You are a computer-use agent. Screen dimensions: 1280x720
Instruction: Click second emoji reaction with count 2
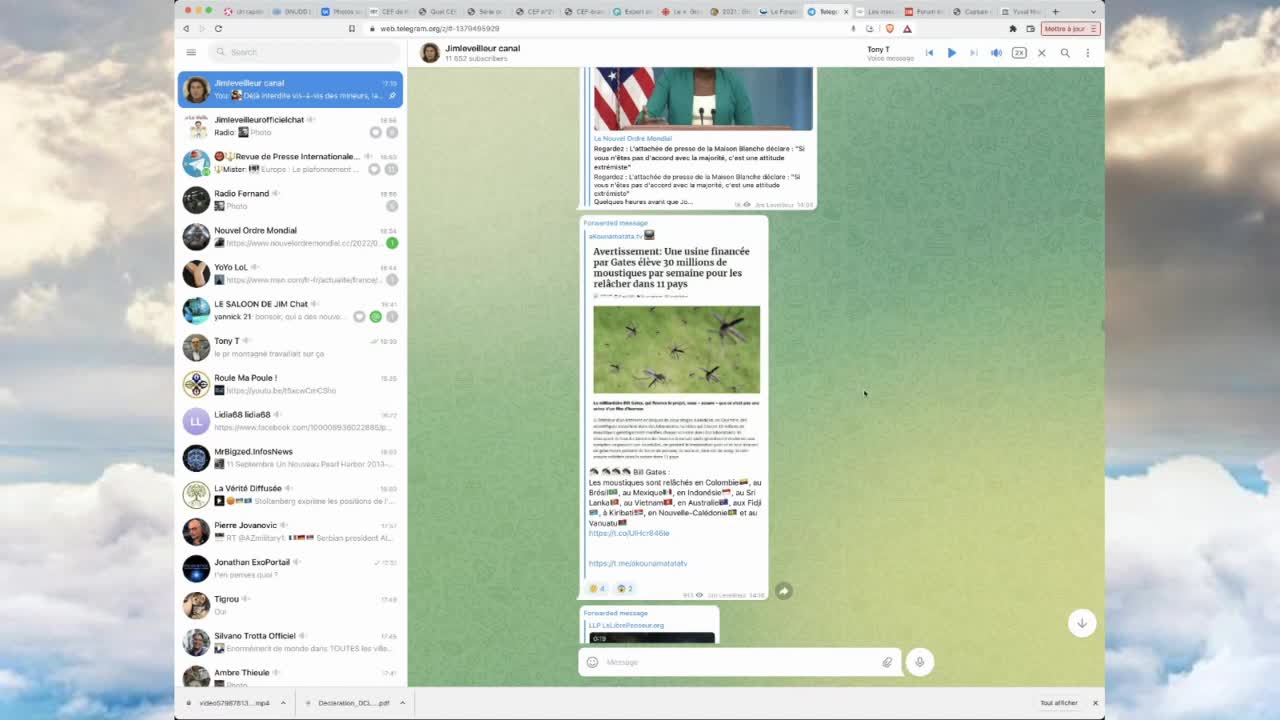(x=625, y=588)
